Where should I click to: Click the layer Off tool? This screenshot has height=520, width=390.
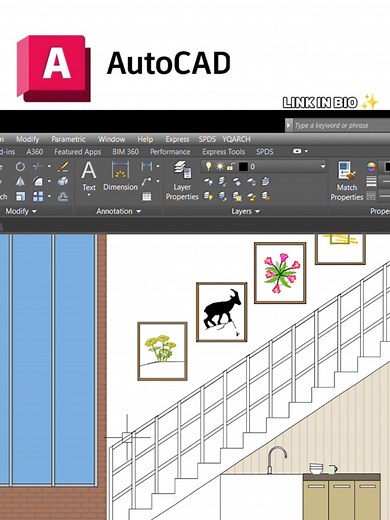point(208,181)
